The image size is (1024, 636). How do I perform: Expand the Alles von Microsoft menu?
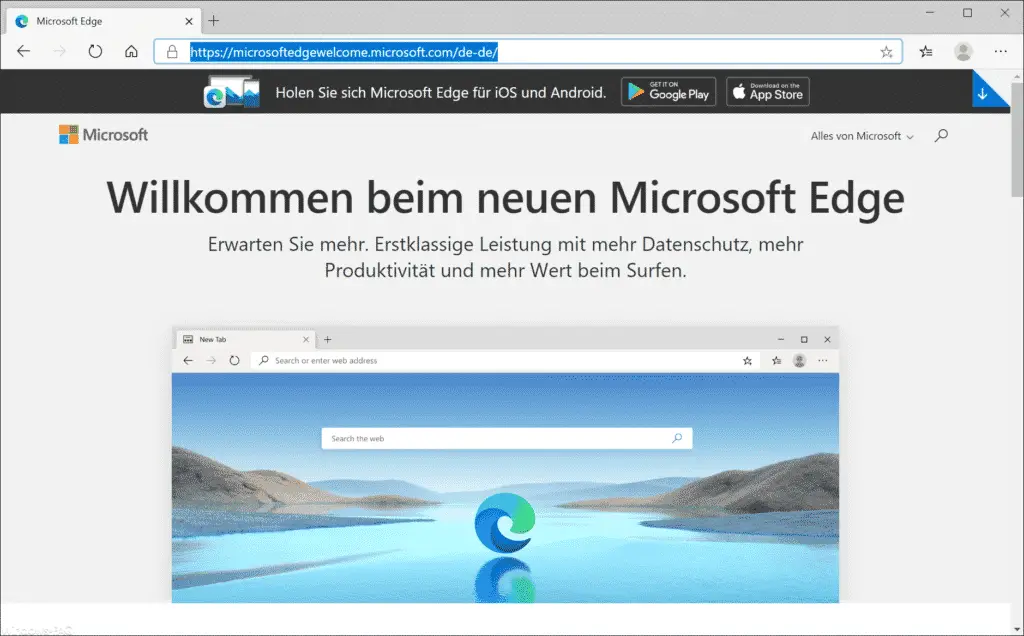click(x=862, y=136)
